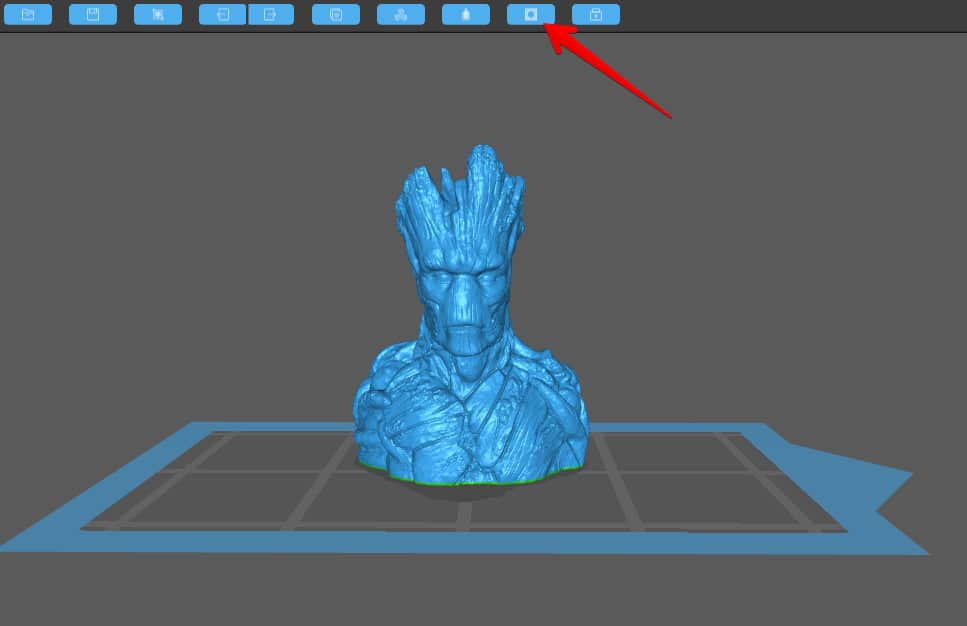Open a file with the folder icon

pos(28,14)
